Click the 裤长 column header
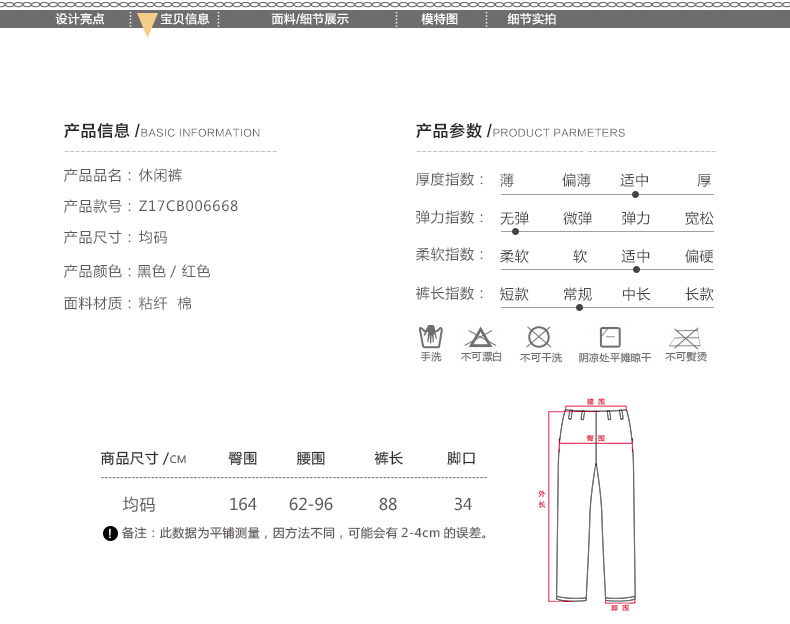 click(388, 458)
